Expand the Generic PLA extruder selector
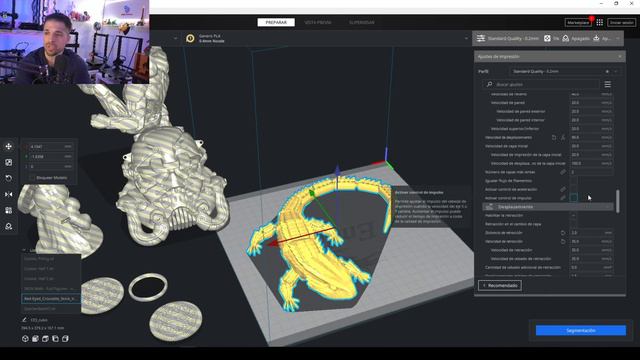Image resolution: width=640 pixels, height=360 pixels. tap(467, 38)
